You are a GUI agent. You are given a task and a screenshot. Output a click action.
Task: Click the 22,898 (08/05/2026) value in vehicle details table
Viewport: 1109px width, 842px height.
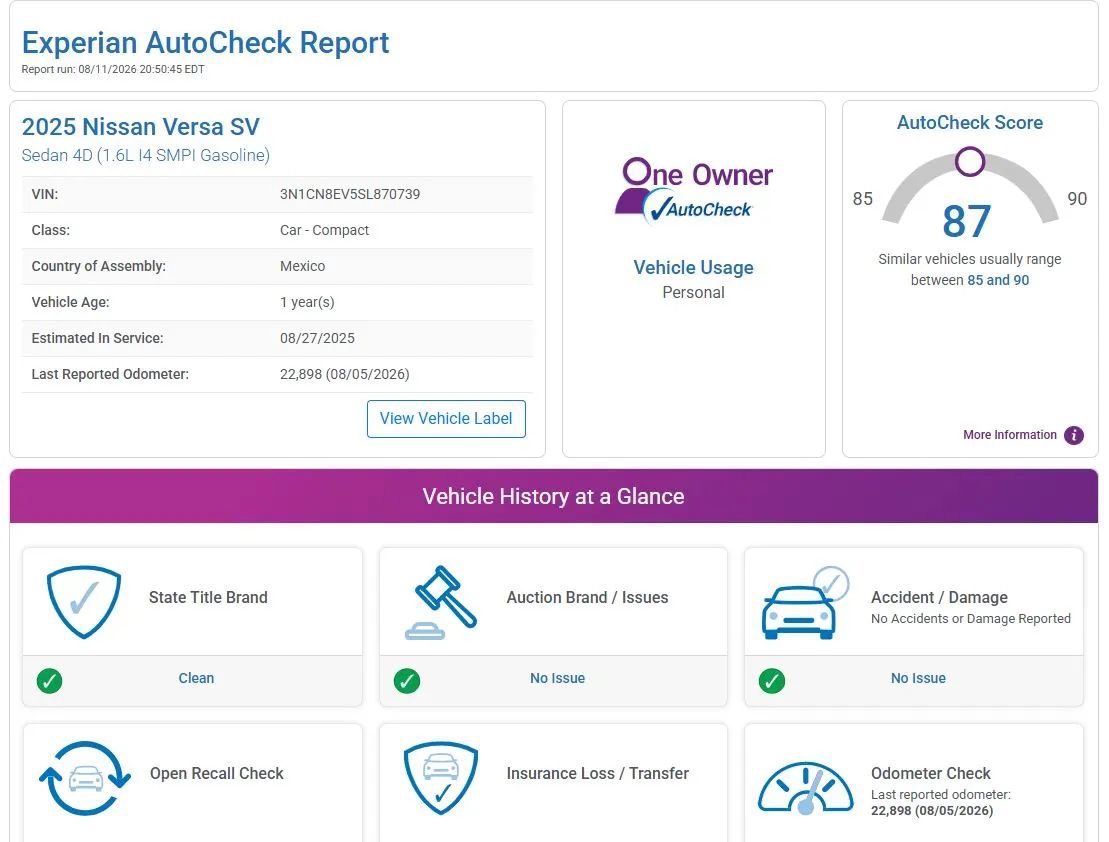click(344, 374)
